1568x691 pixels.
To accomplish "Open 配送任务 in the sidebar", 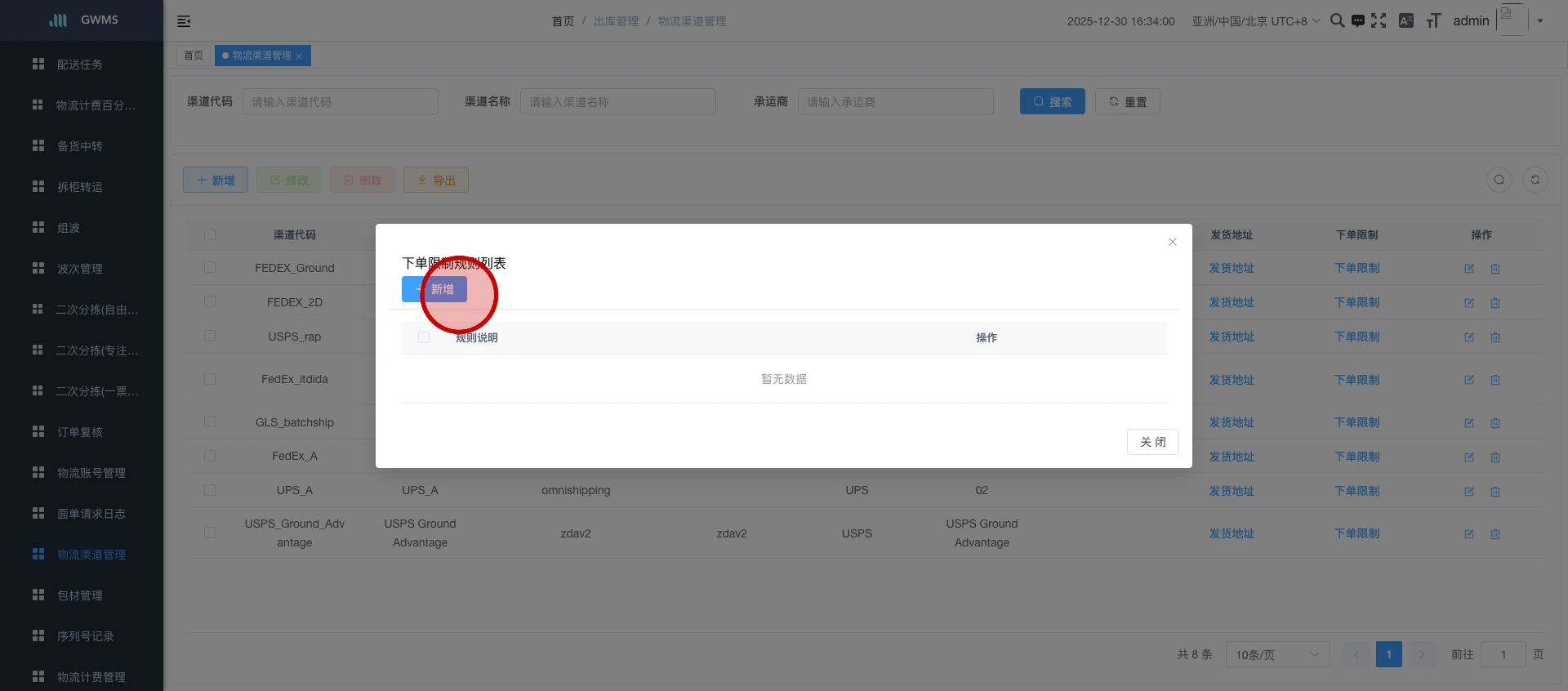I will [x=82, y=65].
